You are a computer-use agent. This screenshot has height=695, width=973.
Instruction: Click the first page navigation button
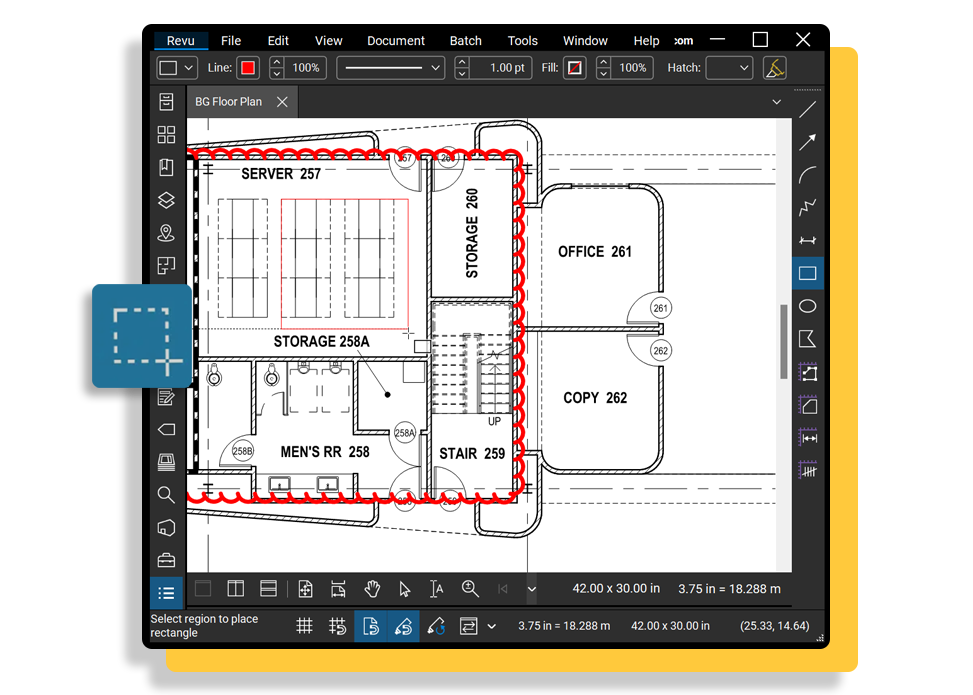pos(504,589)
